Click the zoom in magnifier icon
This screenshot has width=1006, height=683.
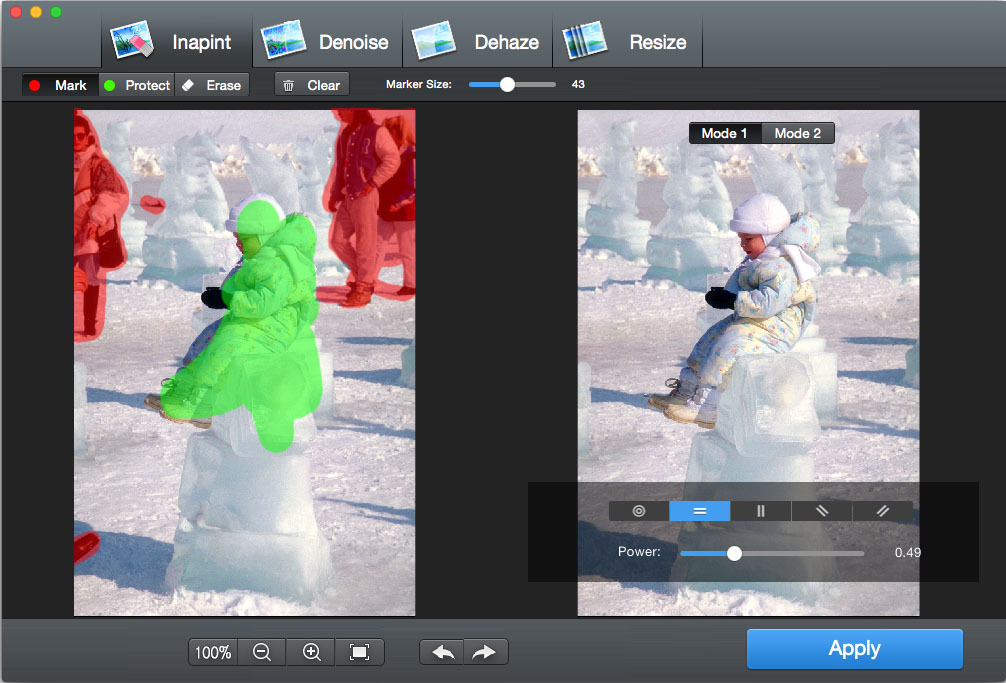pos(311,652)
